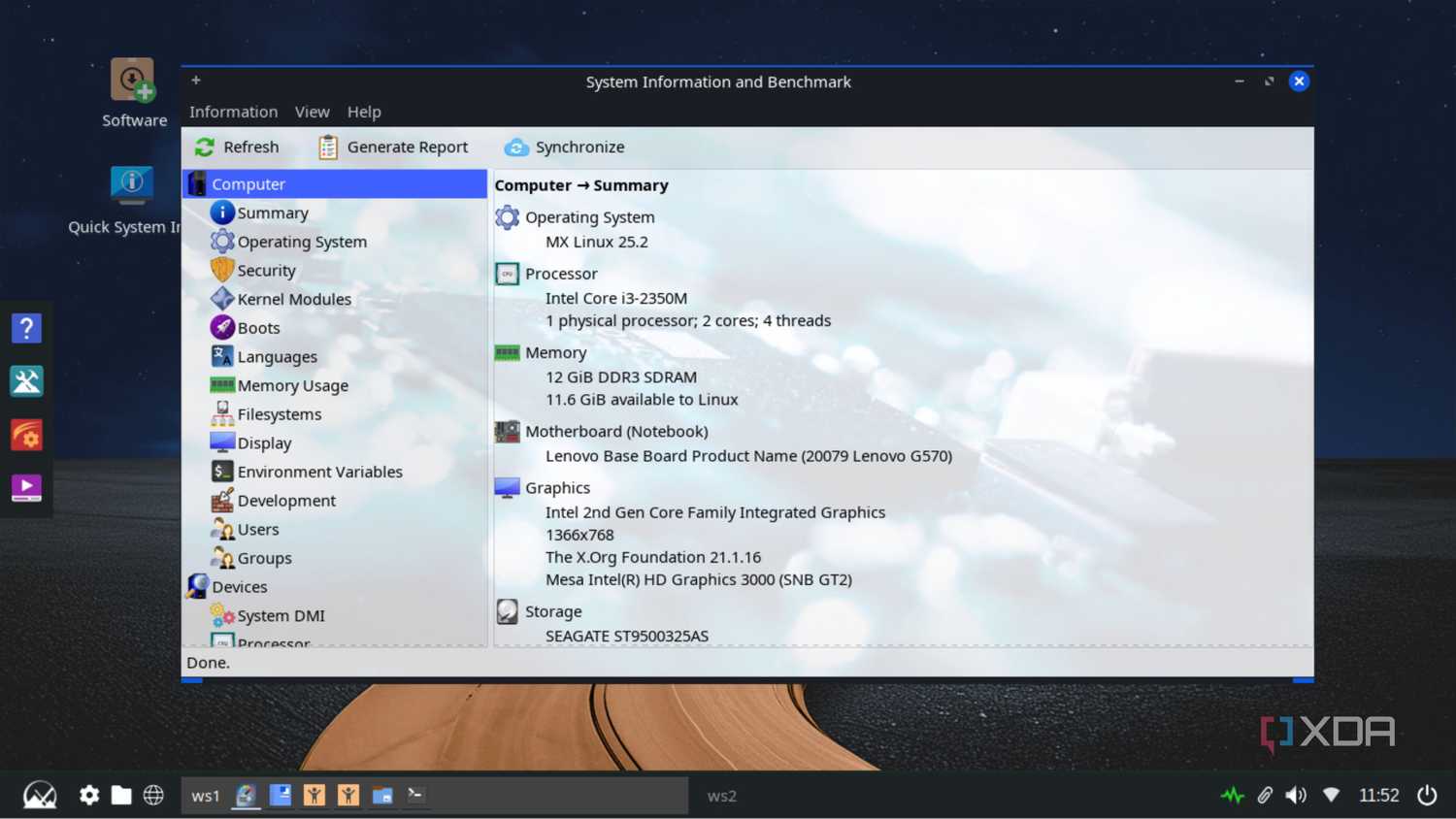The image size is (1456, 819).
Task: Open the tools dock icon with crossed wrench
Action: (26, 381)
